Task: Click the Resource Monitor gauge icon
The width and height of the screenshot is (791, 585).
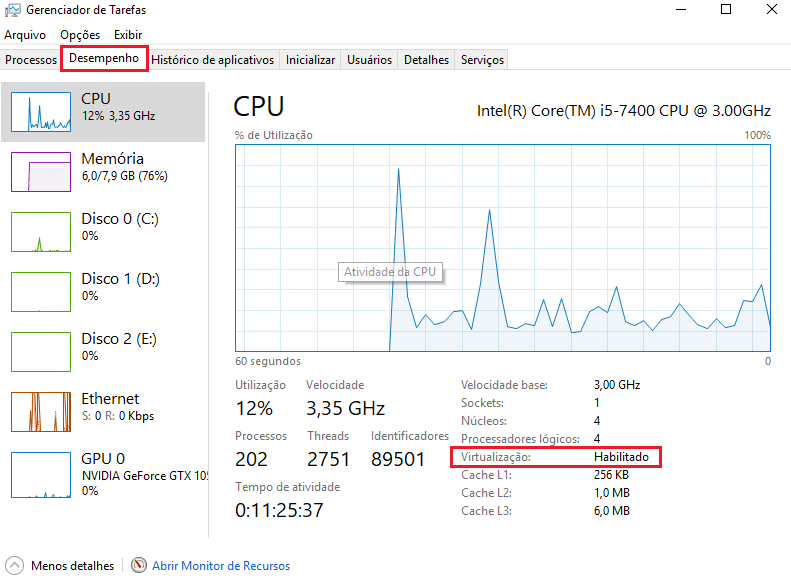Action: [x=139, y=565]
